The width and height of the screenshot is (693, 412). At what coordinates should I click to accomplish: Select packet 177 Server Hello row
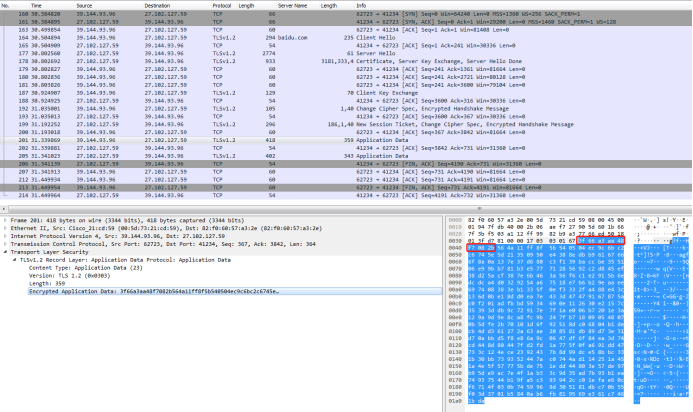point(346,53)
